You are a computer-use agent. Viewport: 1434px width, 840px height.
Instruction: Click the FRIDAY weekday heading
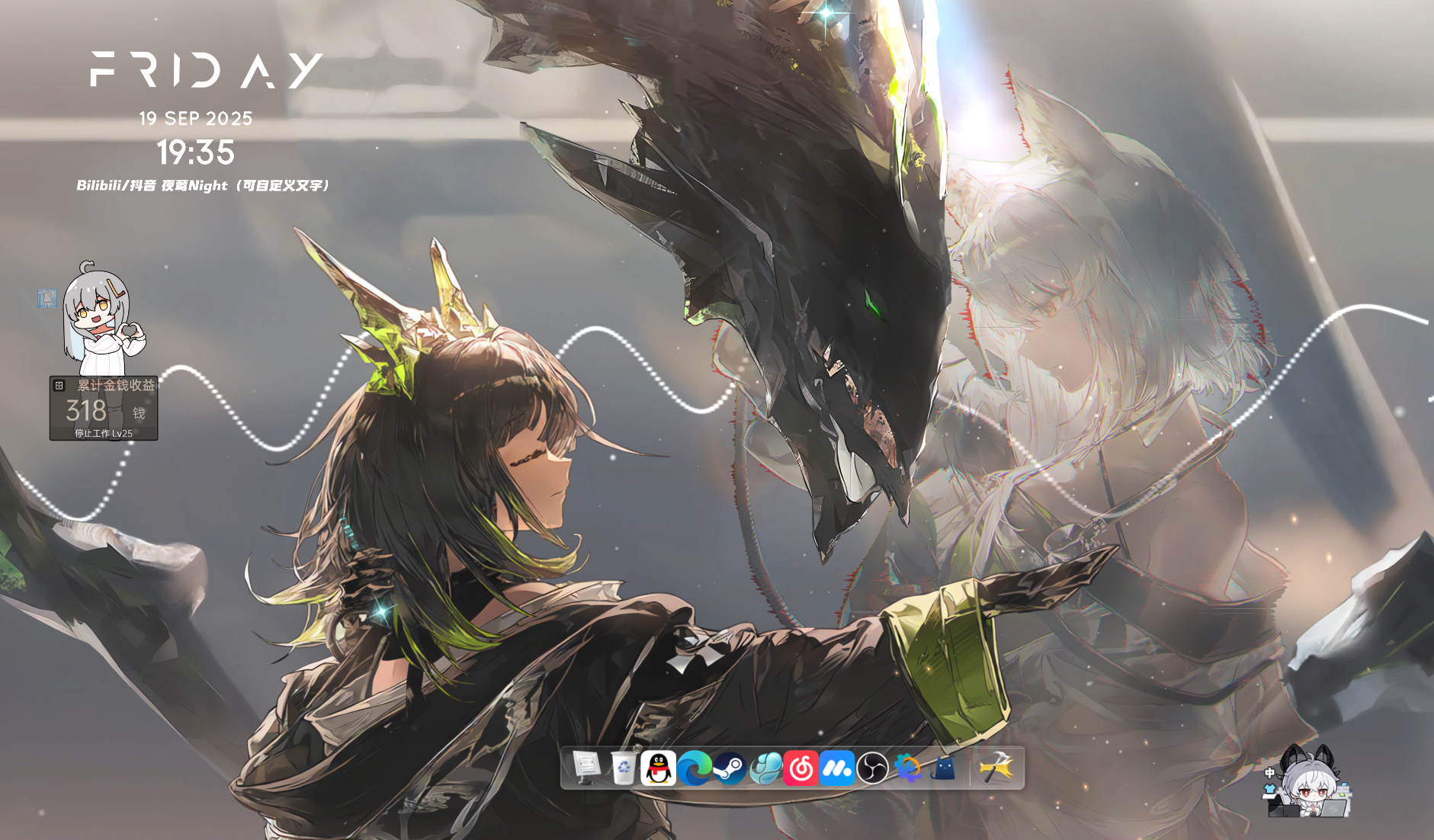[x=207, y=70]
